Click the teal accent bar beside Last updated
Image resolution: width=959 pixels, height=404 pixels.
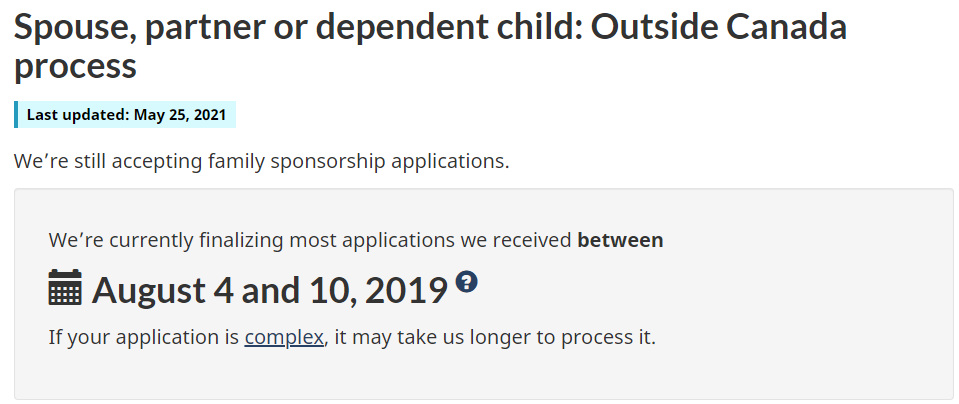(x=16, y=115)
